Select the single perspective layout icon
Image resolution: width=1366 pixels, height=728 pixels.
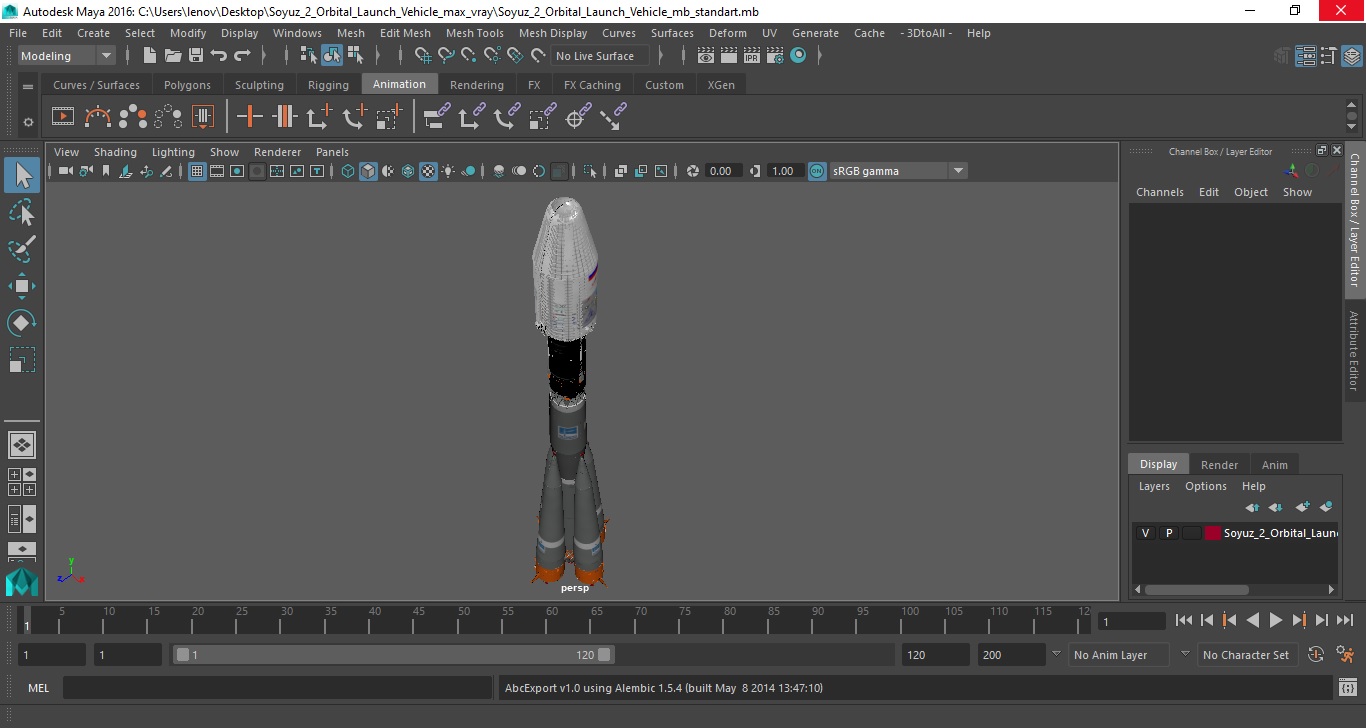pyautogui.click(x=22, y=445)
